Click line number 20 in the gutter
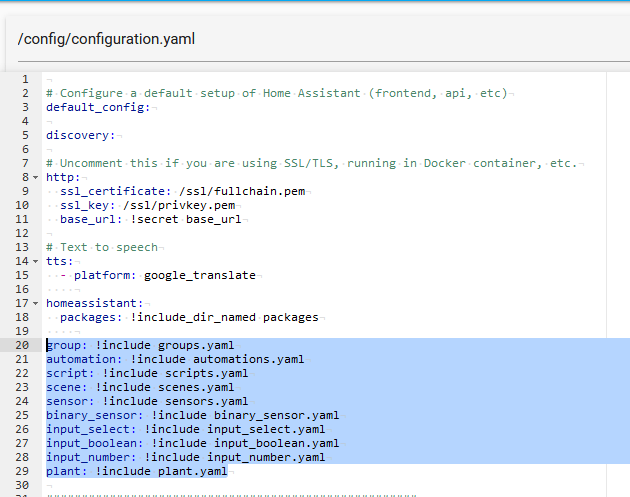 tap(22, 345)
